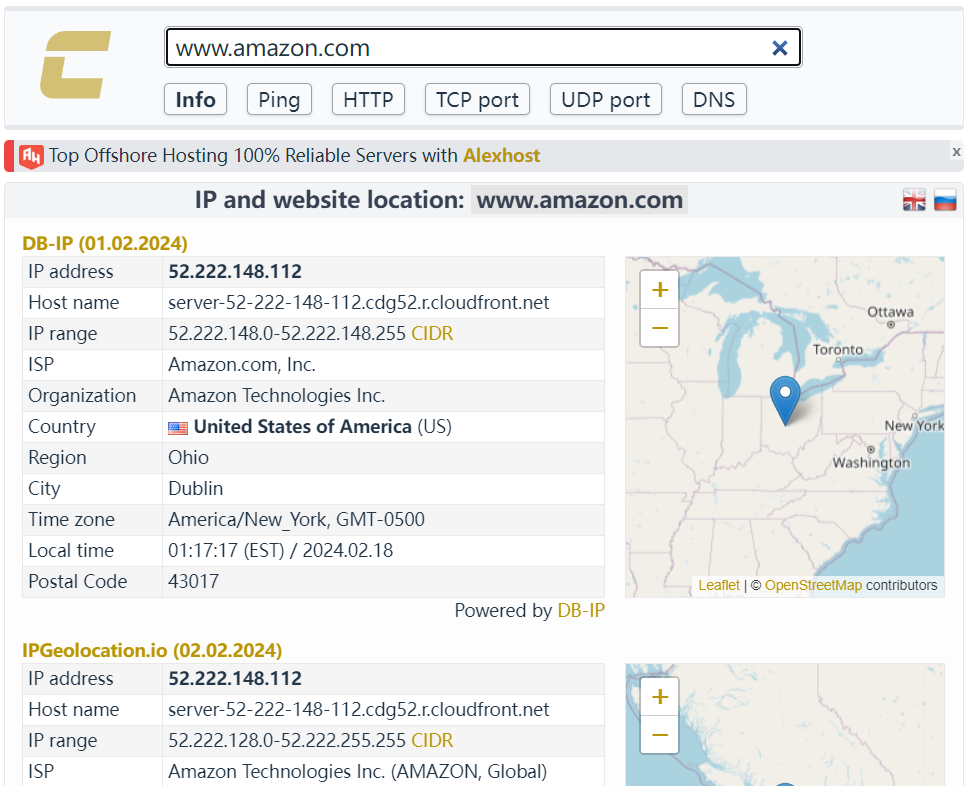Switch language to English via UK flag
Viewport: 964px width, 786px height.
coord(914,200)
